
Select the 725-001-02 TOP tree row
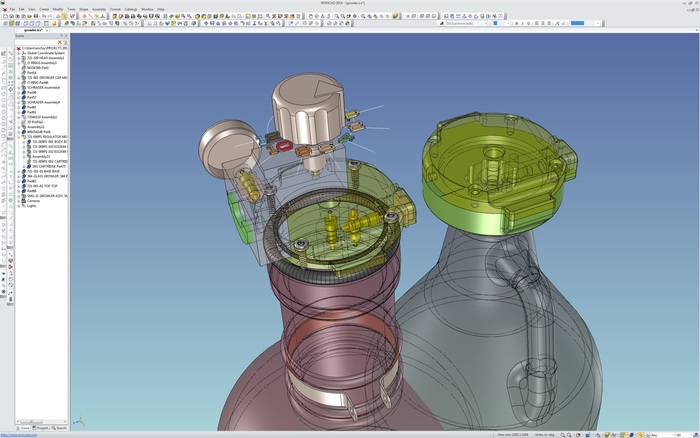pos(39,186)
